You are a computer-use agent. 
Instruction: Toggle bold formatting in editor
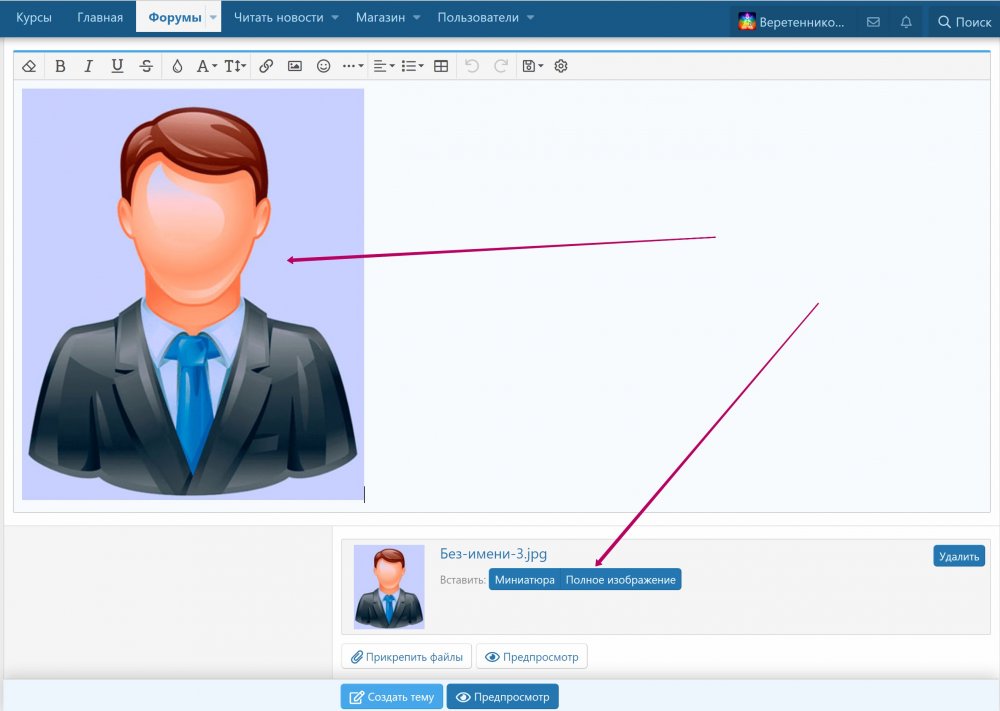pos(60,66)
